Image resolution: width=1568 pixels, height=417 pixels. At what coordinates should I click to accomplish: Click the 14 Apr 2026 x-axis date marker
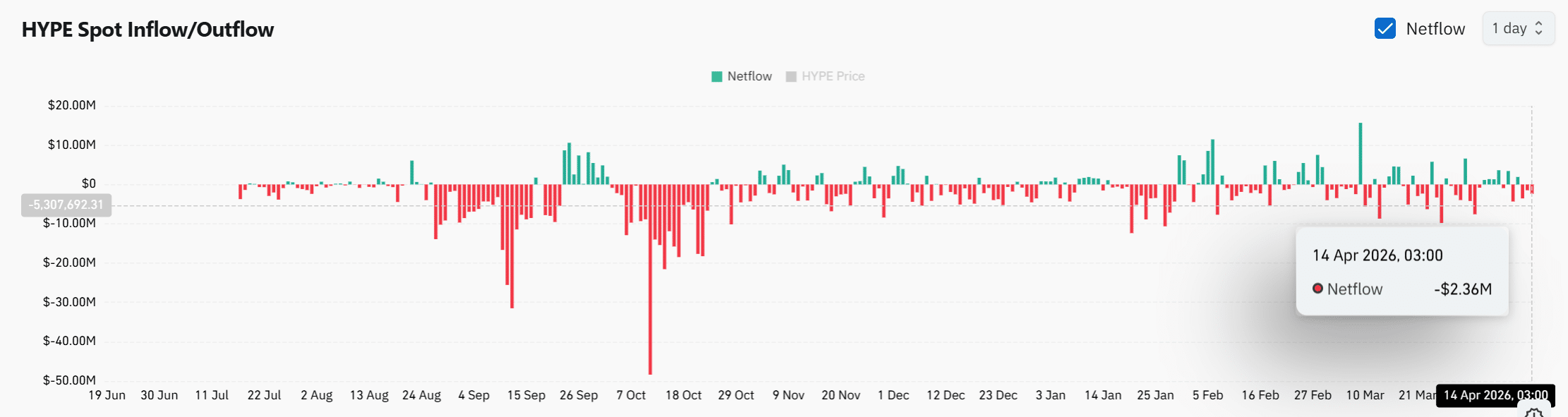1495,395
